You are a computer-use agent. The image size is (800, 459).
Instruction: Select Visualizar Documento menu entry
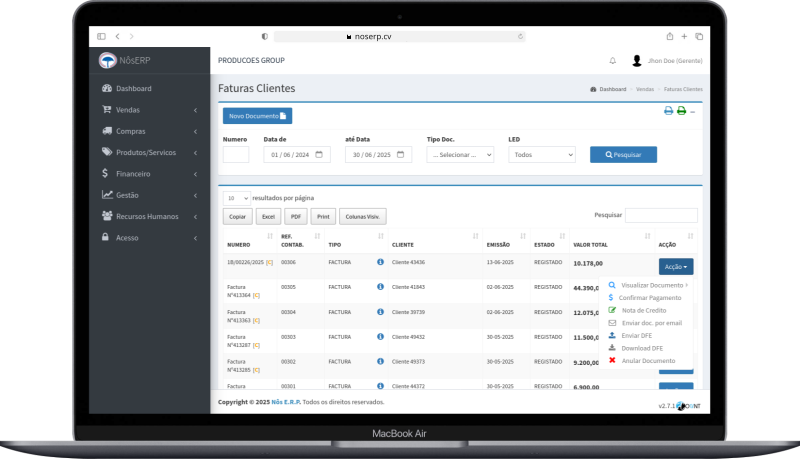[x=647, y=285]
